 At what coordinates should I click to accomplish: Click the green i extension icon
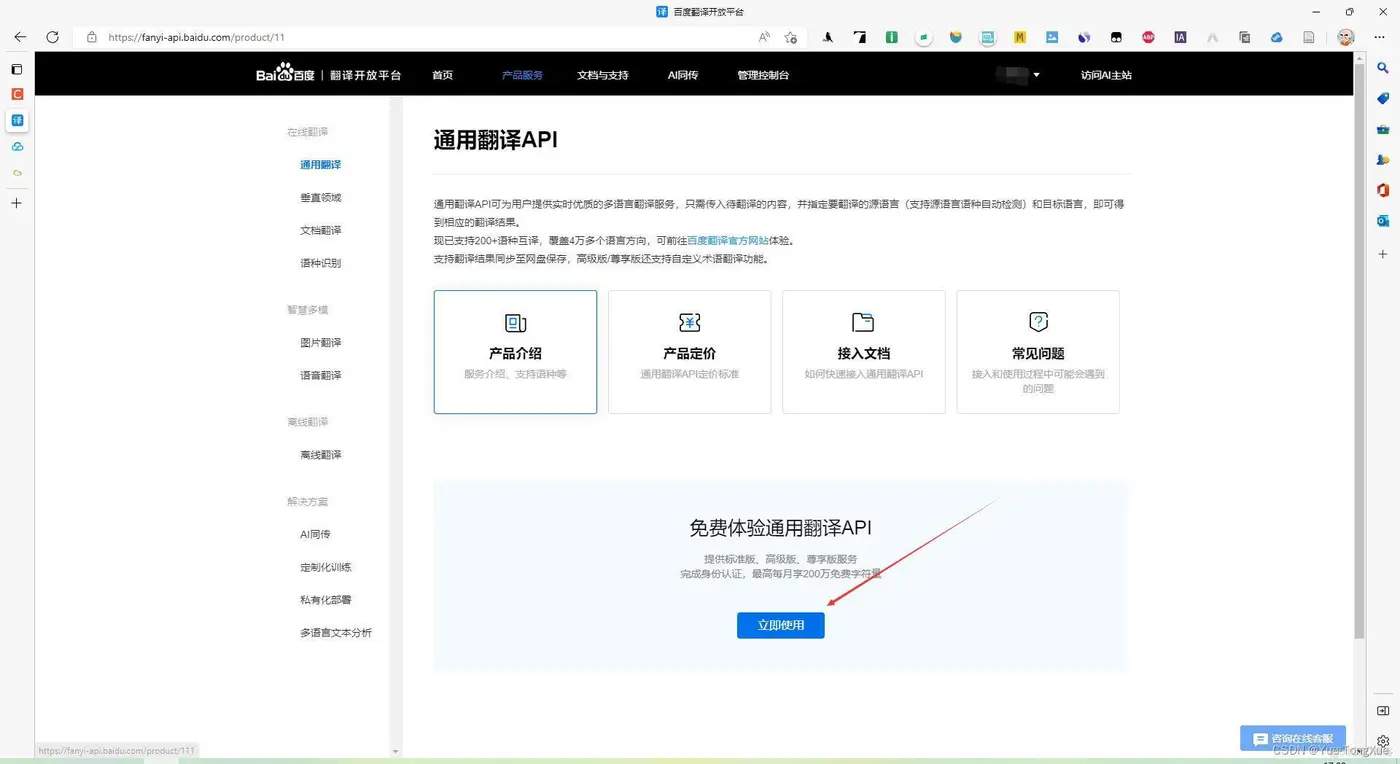click(x=891, y=37)
